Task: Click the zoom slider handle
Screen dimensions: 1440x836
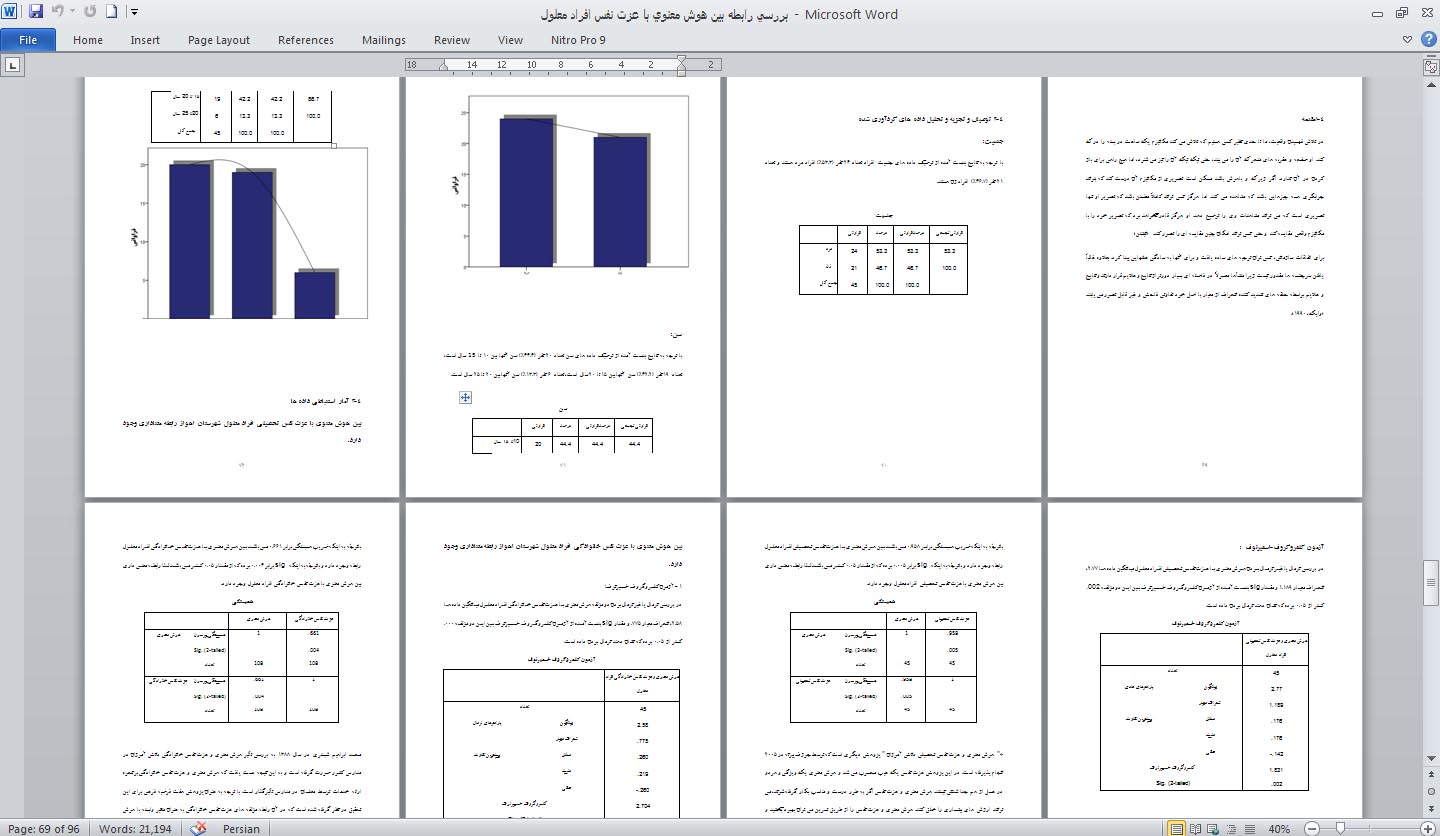Action: (1338, 829)
